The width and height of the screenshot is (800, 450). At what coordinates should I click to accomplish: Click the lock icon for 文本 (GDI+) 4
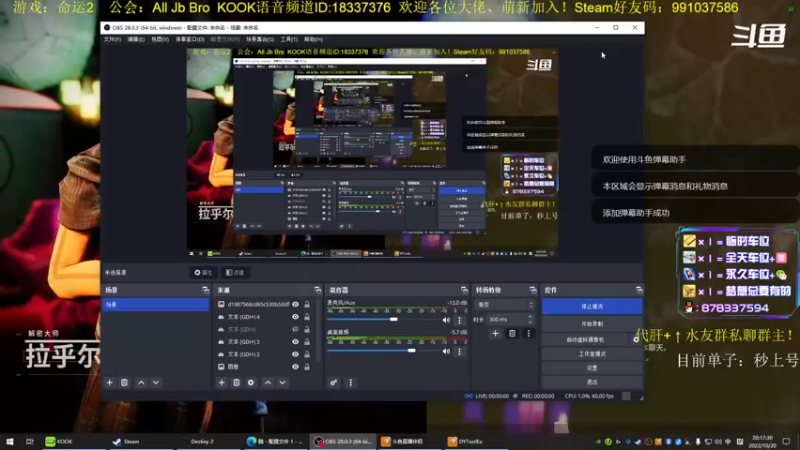pyautogui.click(x=307, y=317)
